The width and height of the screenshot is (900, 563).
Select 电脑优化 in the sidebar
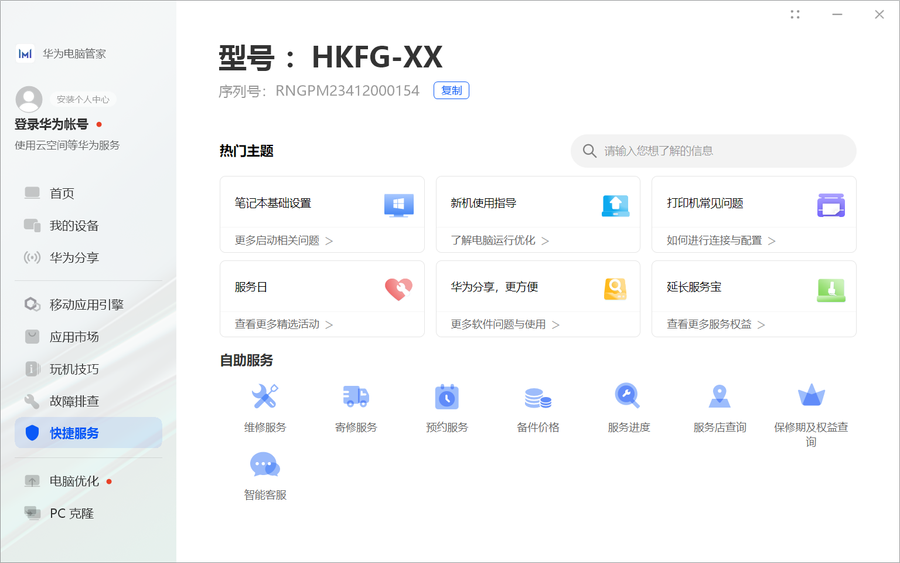(74, 481)
